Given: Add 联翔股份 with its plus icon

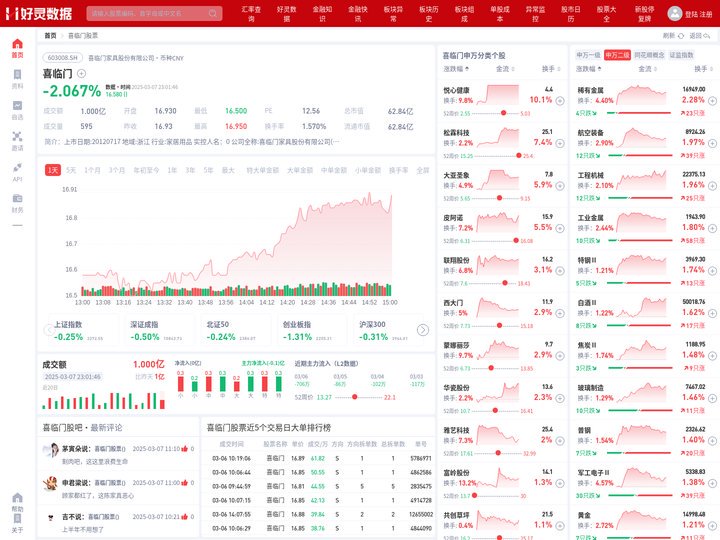Looking at the screenshot, I should [x=560, y=271].
